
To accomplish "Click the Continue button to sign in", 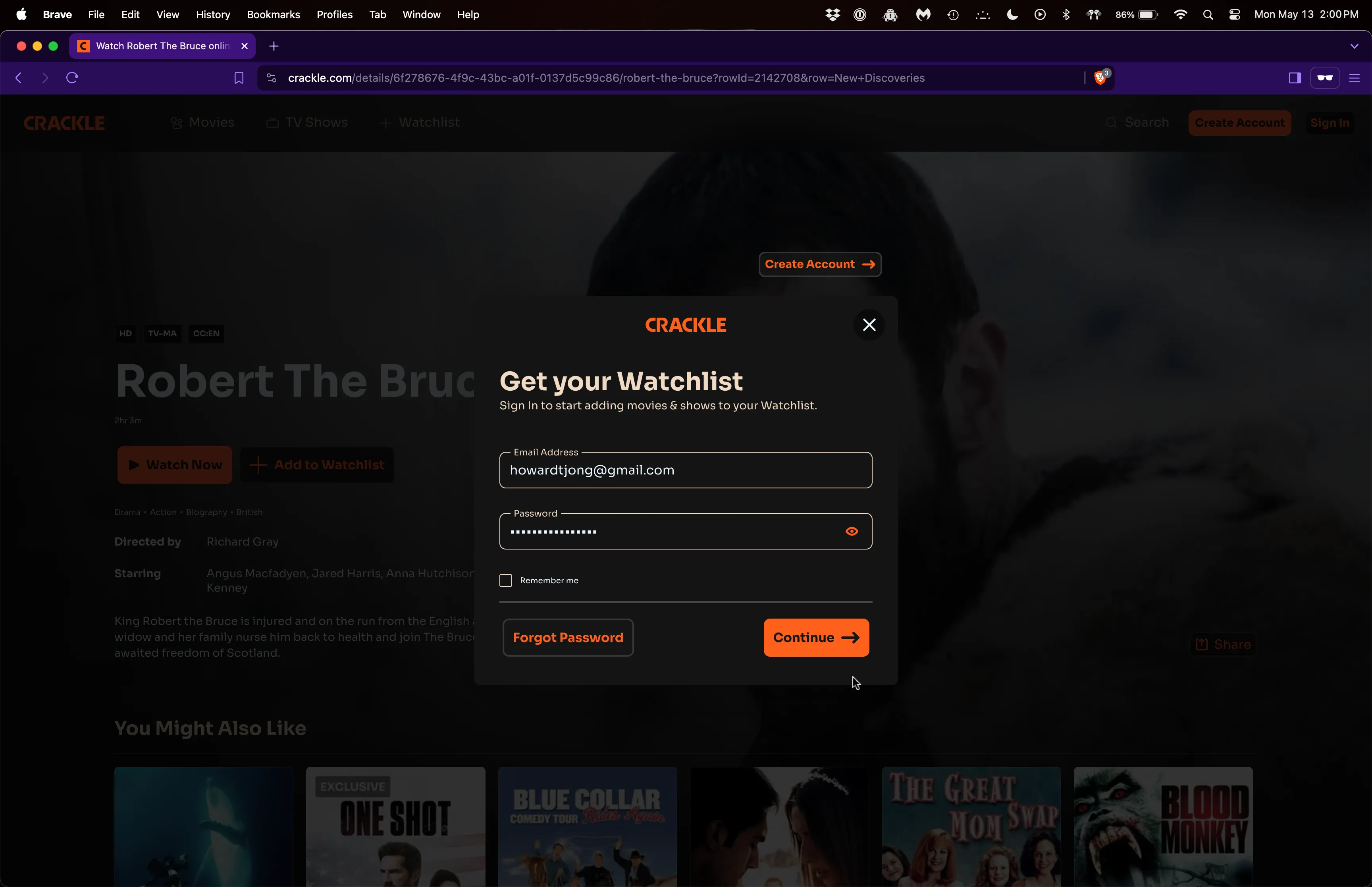I will 815,637.
